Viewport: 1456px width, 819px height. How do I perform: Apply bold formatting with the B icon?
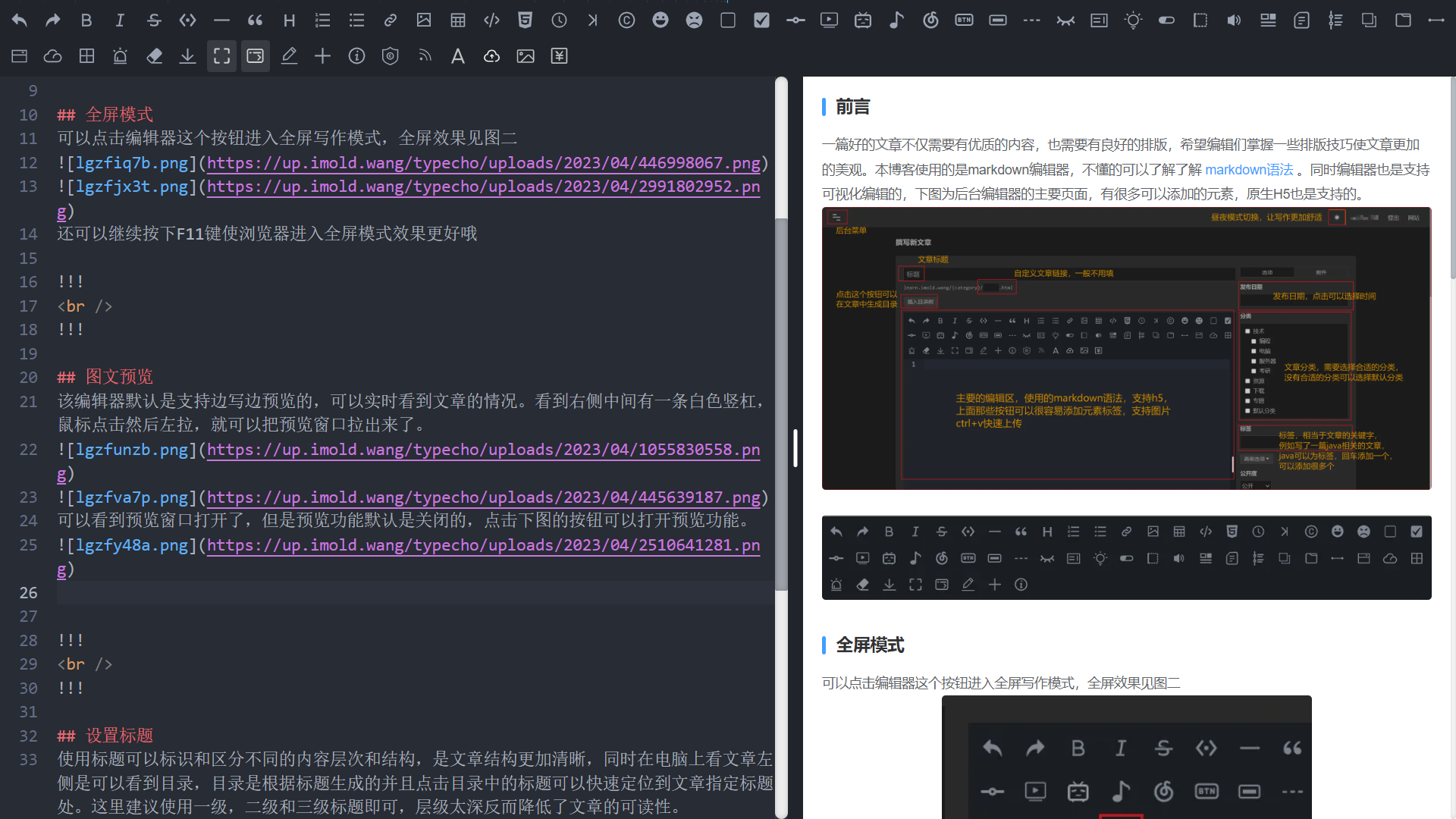tap(86, 20)
